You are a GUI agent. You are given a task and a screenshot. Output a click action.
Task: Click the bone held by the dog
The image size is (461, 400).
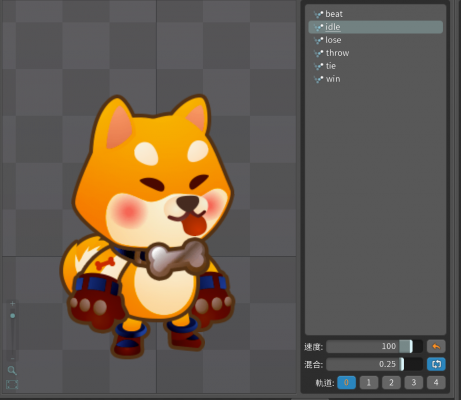coord(177,258)
